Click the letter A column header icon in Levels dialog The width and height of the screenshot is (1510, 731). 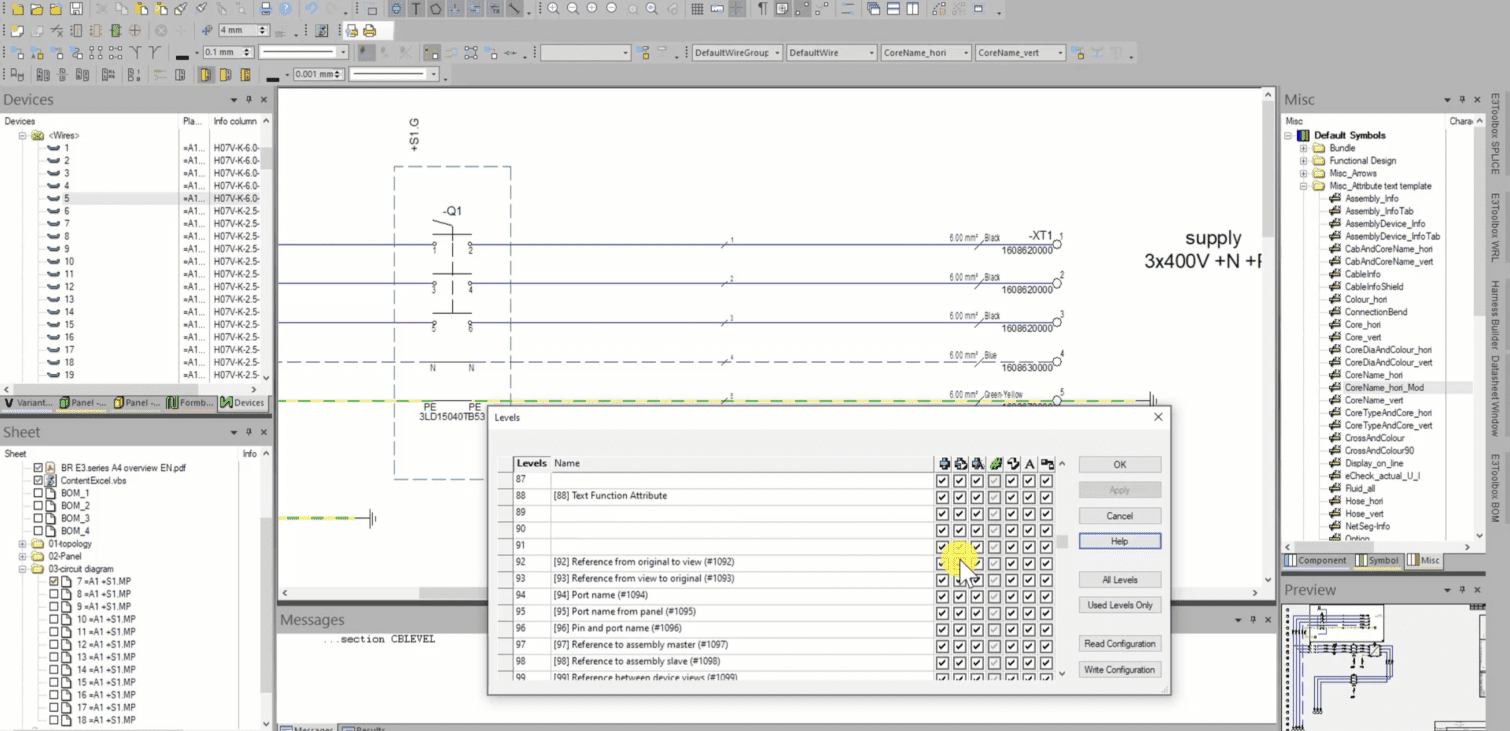click(1029, 463)
